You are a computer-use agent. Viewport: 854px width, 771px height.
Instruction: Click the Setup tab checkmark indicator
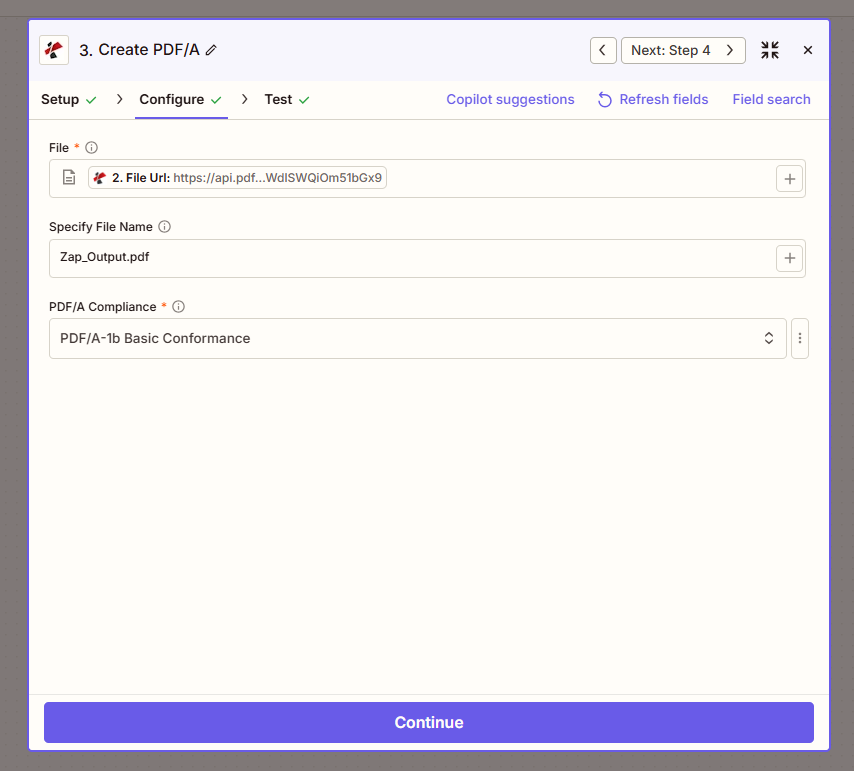click(92, 99)
